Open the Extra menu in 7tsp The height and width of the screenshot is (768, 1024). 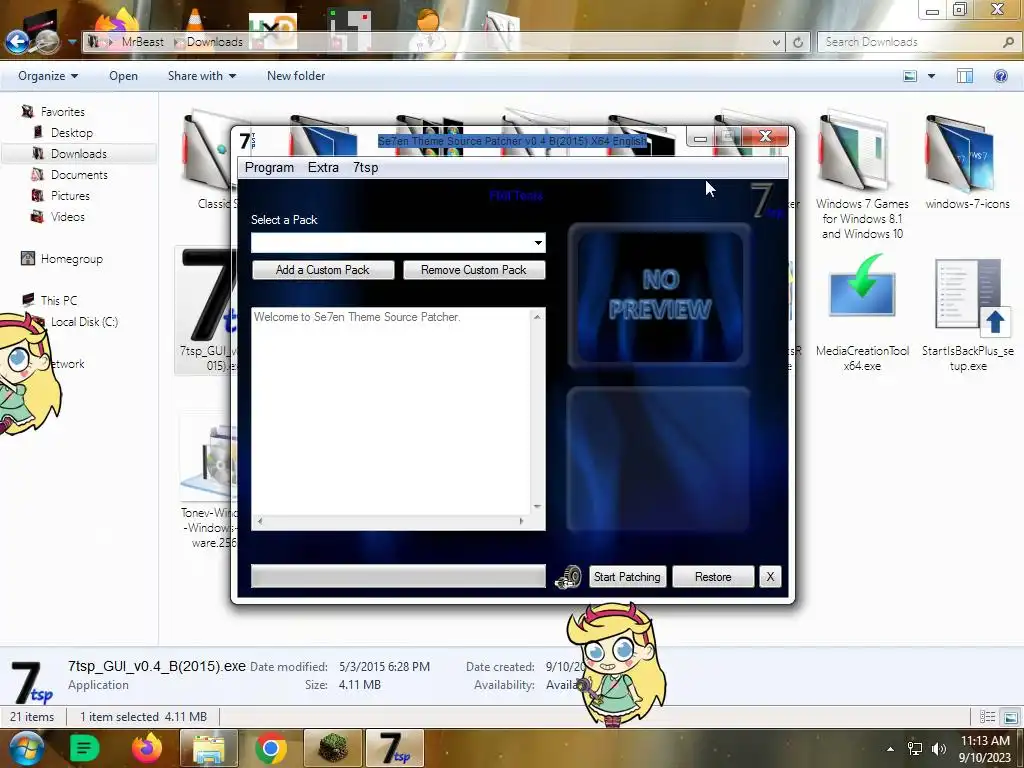tap(323, 168)
